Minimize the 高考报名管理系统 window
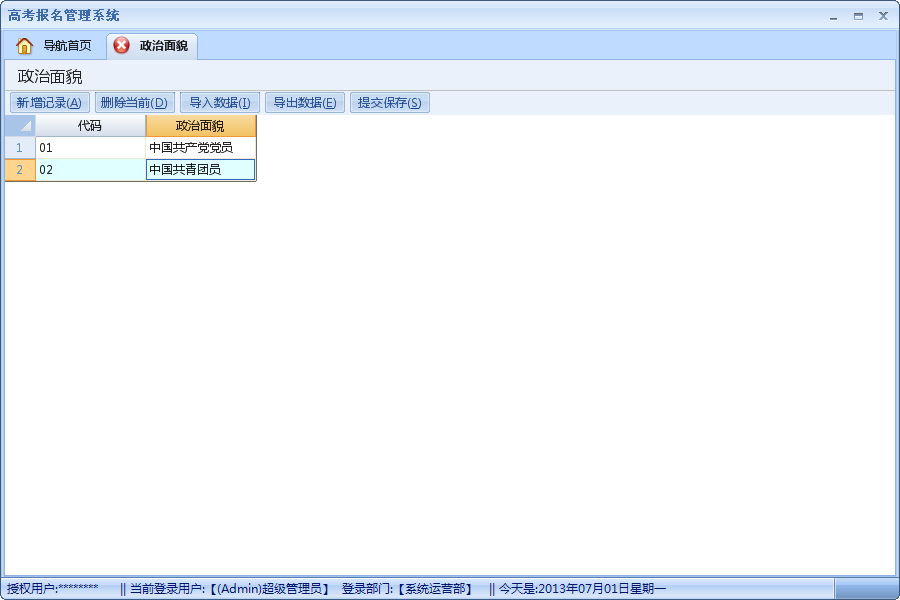Viewport: 900px width, 600px height. pyautogui.click(x=833, y=17)
